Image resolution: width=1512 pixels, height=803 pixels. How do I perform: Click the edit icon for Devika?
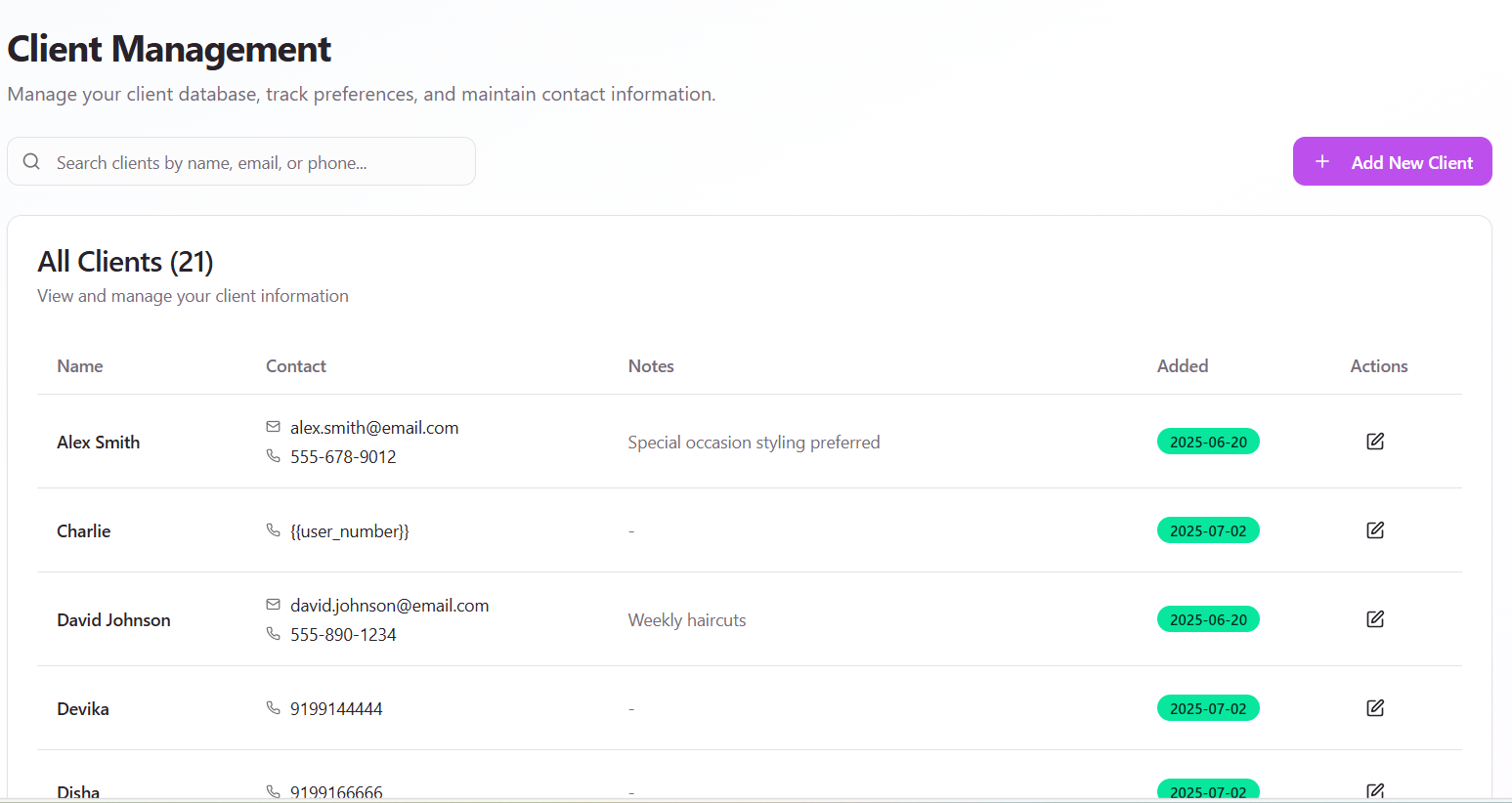pyautogui.click(x=1375, y=708)
